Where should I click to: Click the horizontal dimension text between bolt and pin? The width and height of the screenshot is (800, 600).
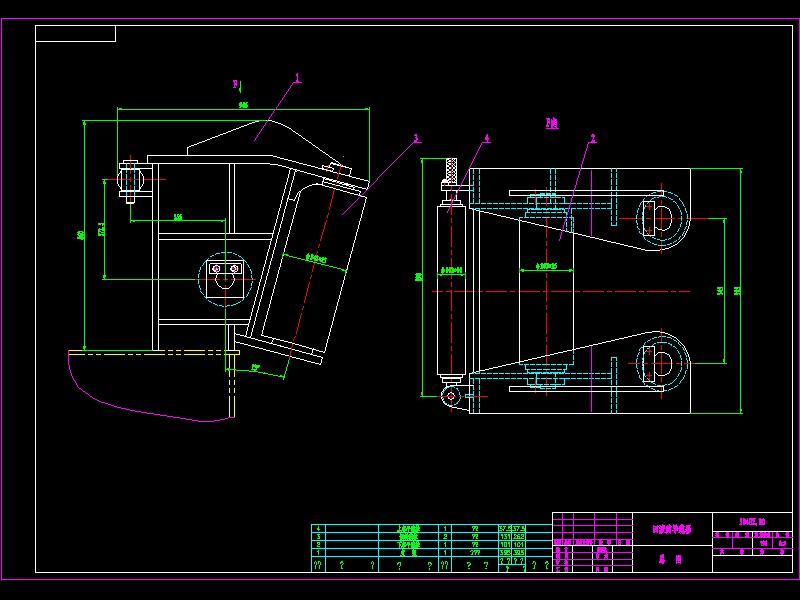coord(178,217)
